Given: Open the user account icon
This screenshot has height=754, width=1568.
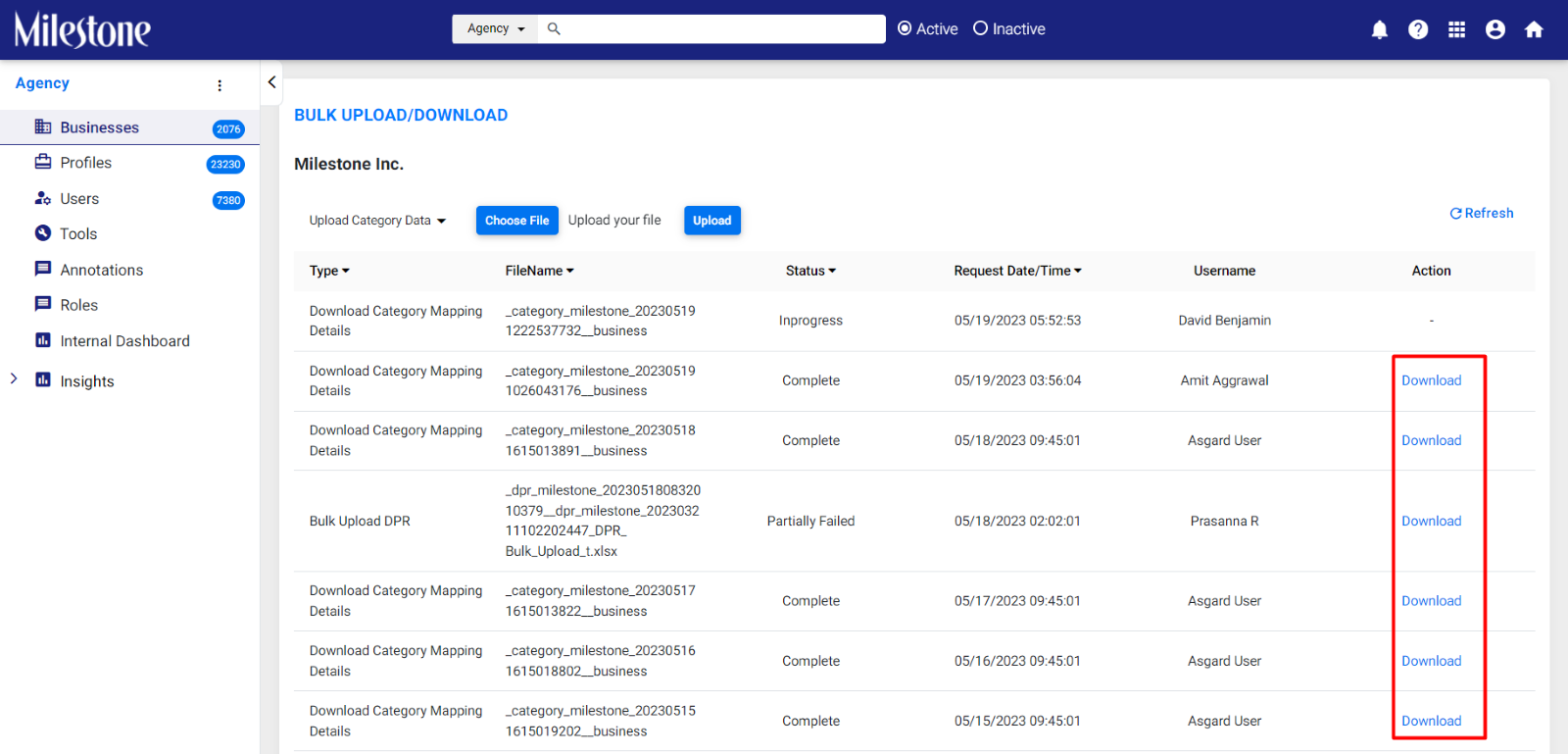Looking at the screenshot, I should [x=1495, y=29].
